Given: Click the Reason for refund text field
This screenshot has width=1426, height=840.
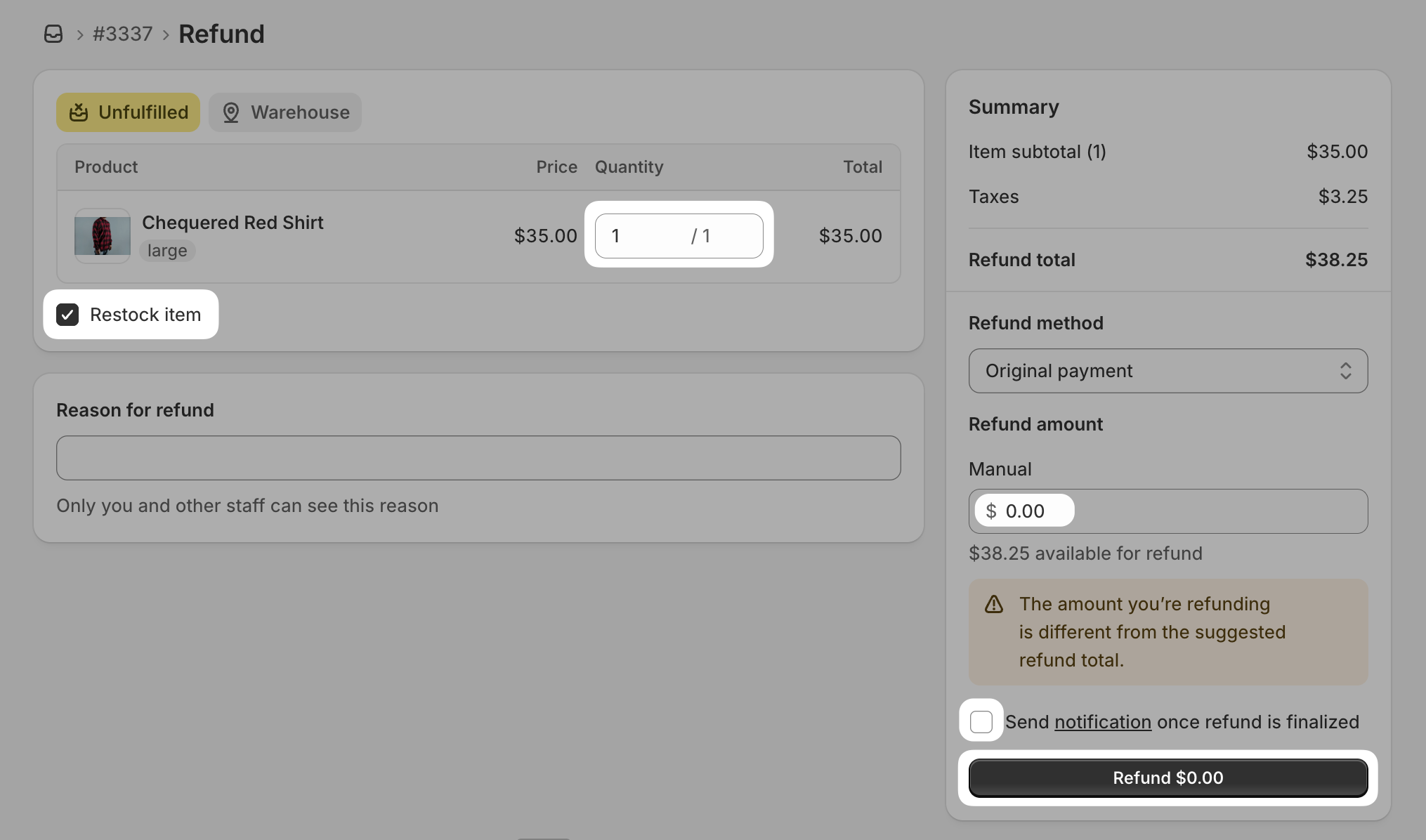Looking at the screenshot, I should coord(478,458).
